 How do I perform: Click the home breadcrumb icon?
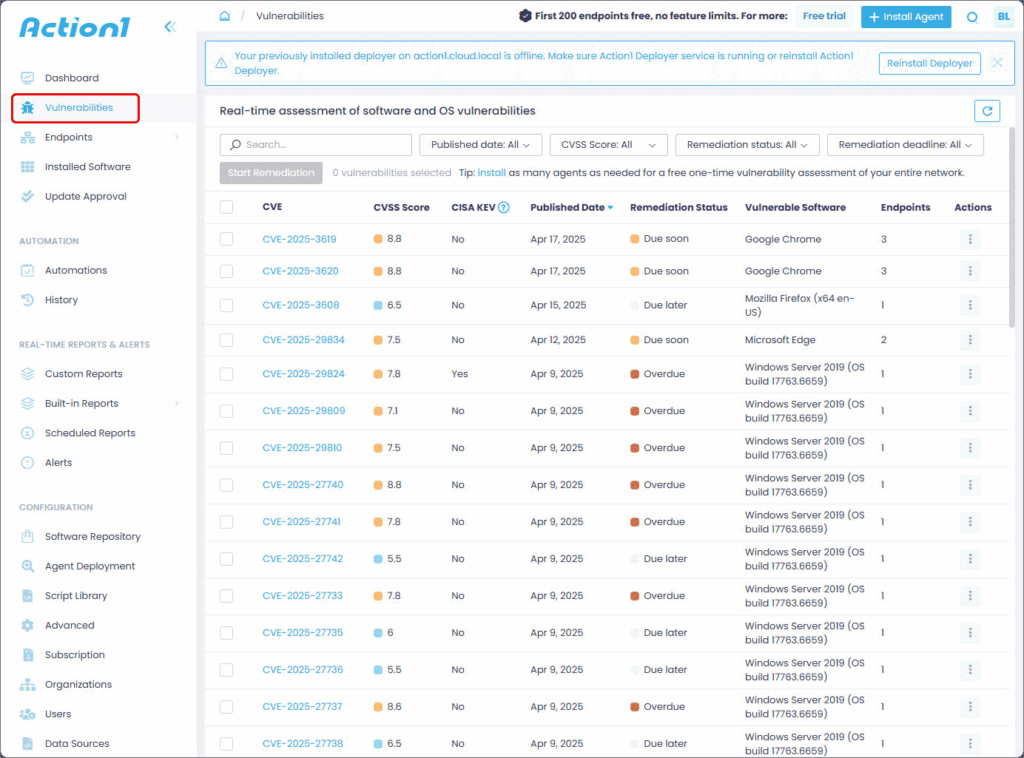(x=225, y=16)
